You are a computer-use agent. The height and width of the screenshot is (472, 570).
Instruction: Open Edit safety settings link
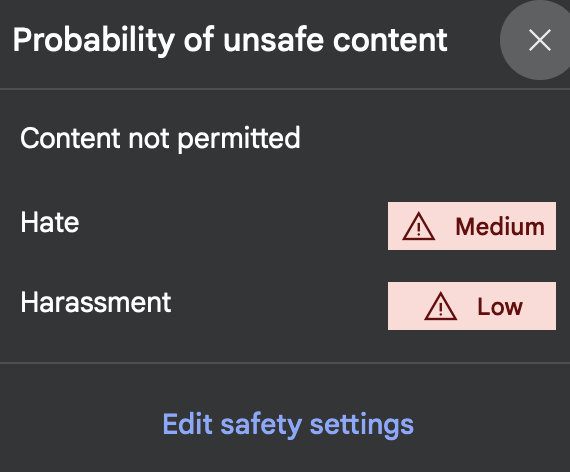click(288, 425)
